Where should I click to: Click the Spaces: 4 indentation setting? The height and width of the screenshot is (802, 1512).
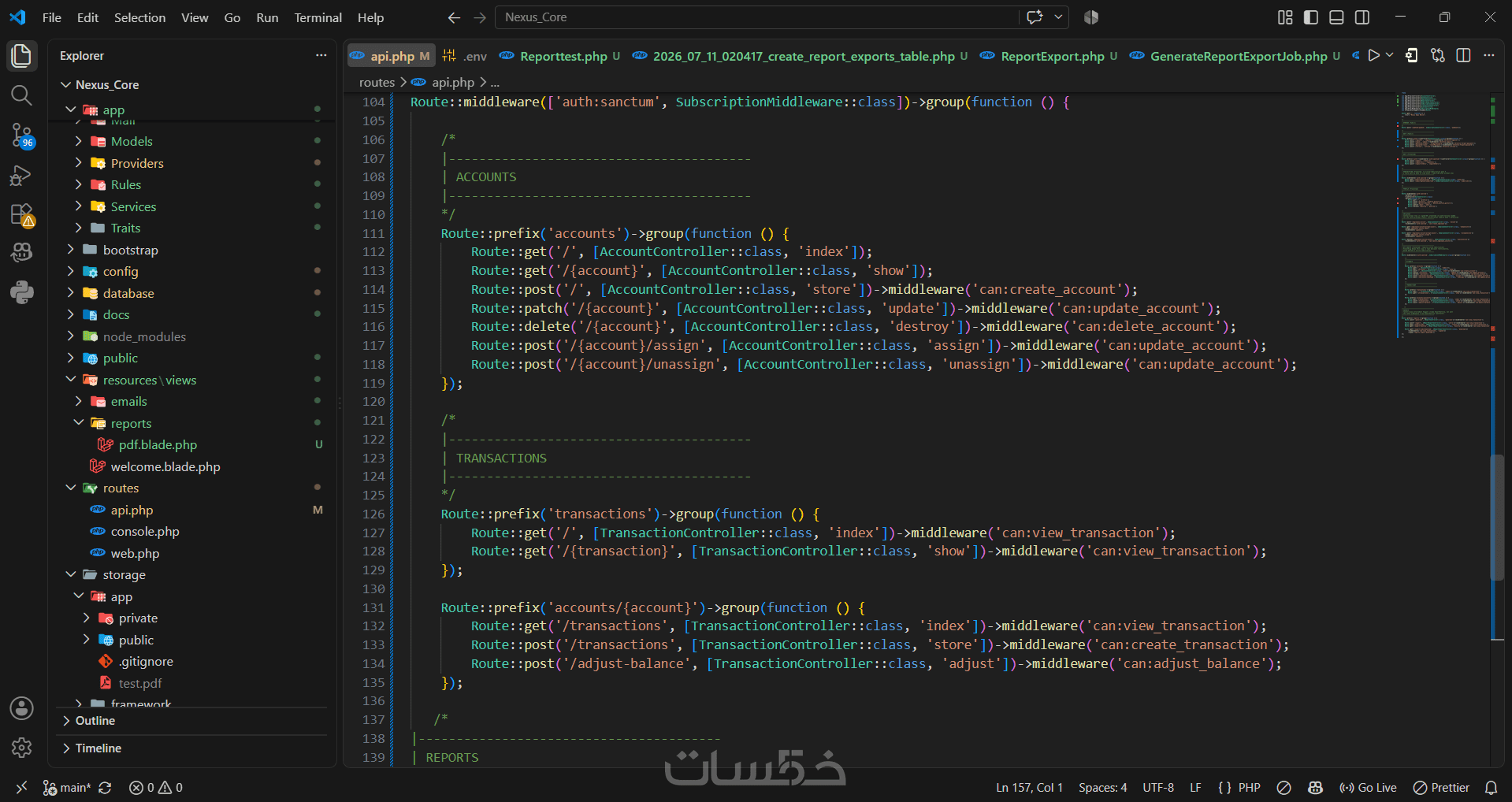click(x=1102, y=787)
